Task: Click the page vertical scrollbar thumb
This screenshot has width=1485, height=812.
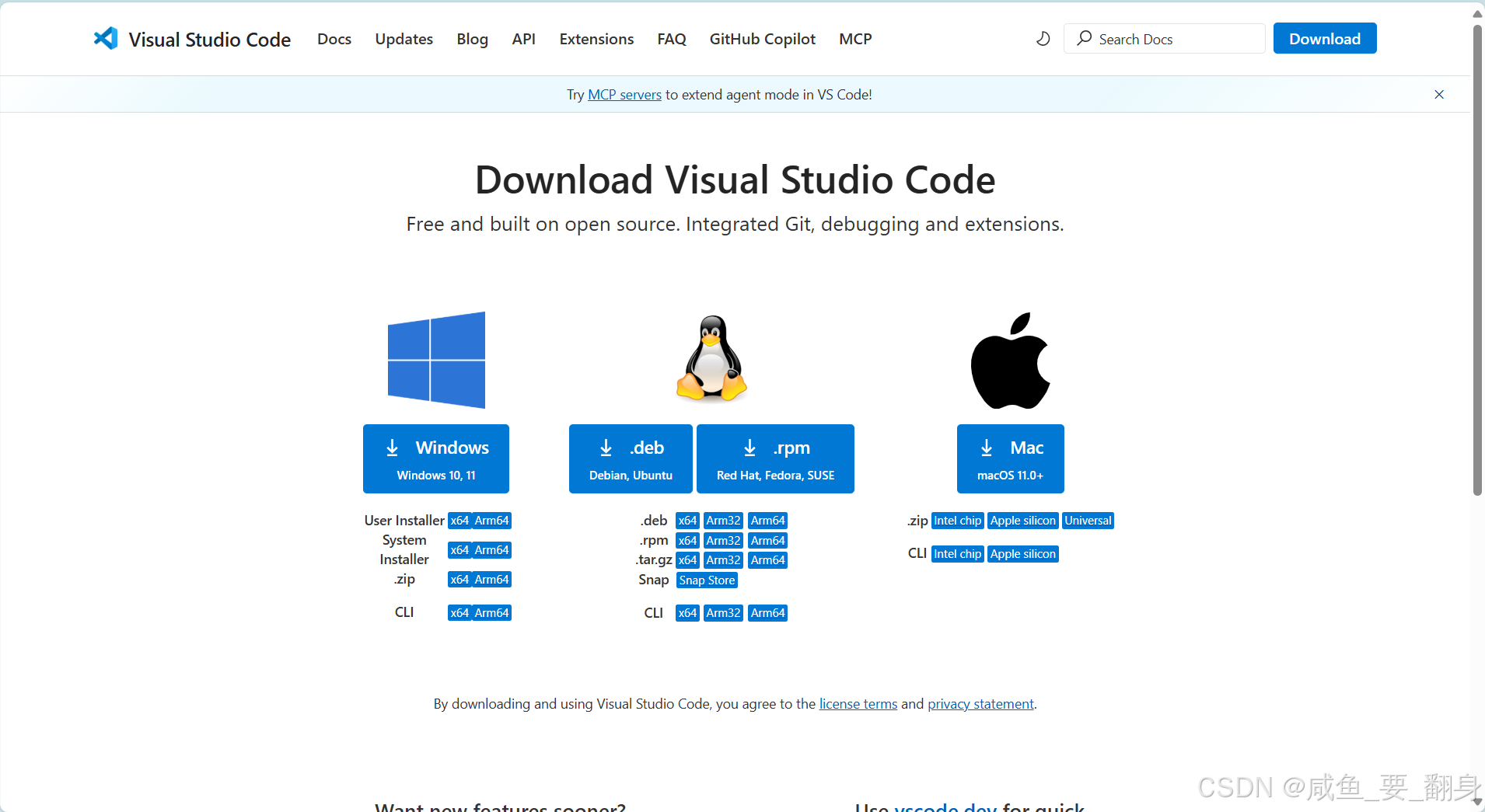Action: click(x=1477, y=260)
